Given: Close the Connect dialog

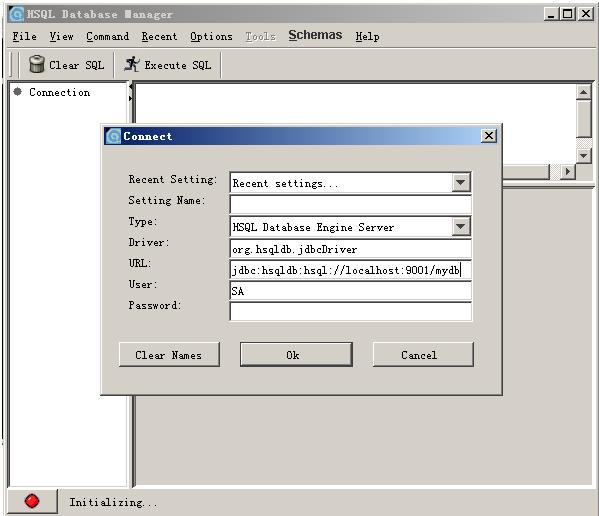Looking at the screenshot, I should point(489,136).
